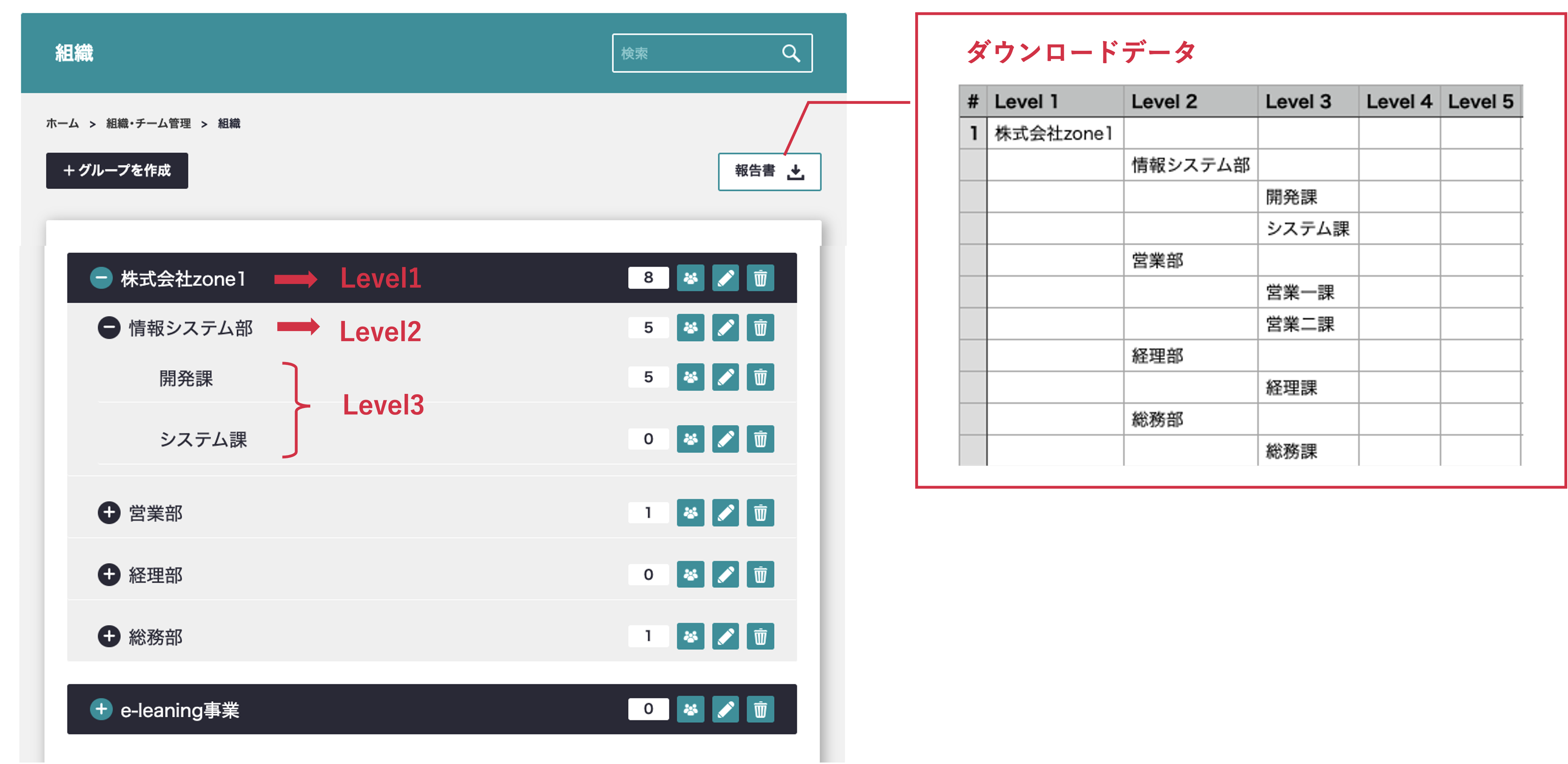Open members icon for 営業部
The height and width of the screenshot is (764, 1568).
tap(690, 513)
